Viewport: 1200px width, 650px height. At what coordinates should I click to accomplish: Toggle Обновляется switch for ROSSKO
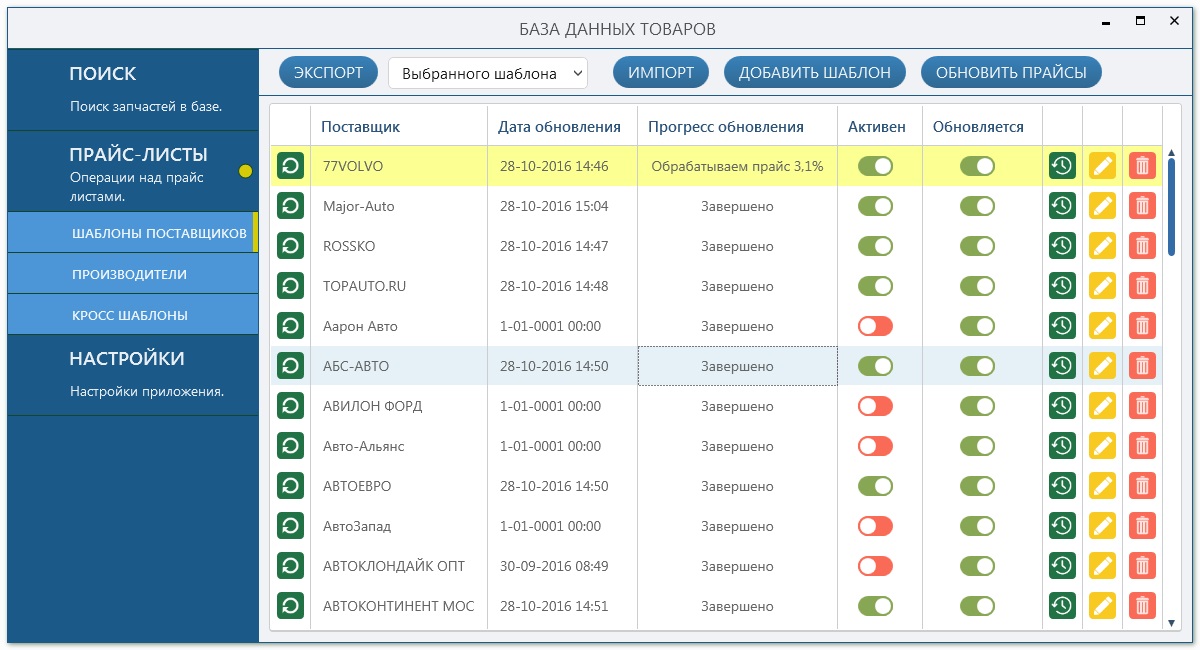[x=977, y=246]
